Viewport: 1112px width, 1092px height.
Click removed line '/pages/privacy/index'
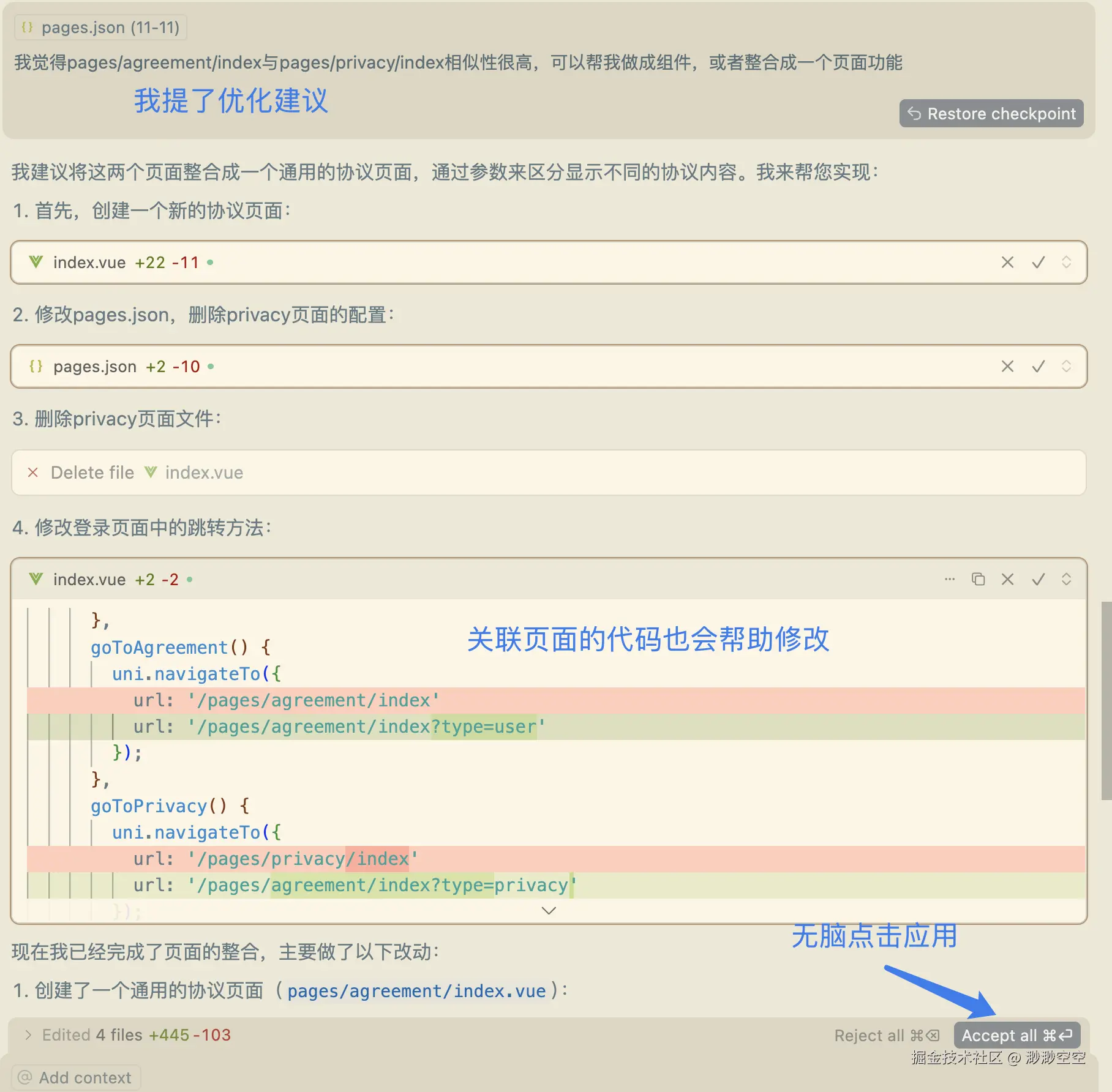coord(556,859)
